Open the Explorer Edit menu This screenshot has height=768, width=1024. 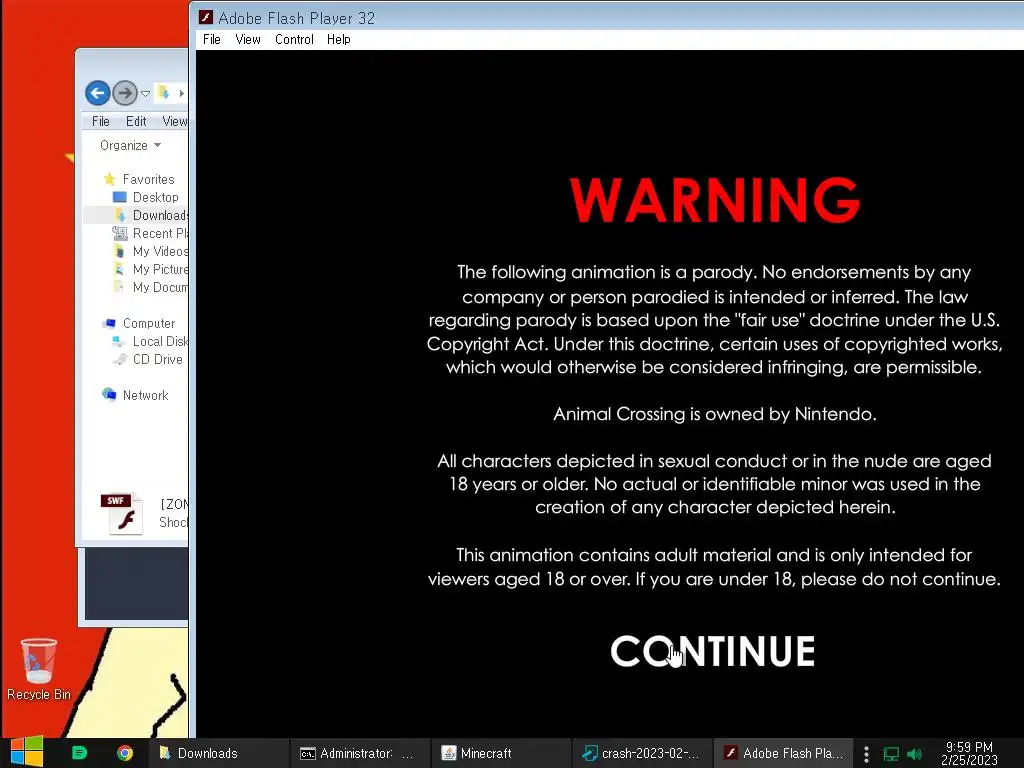[x=136, y=121]
